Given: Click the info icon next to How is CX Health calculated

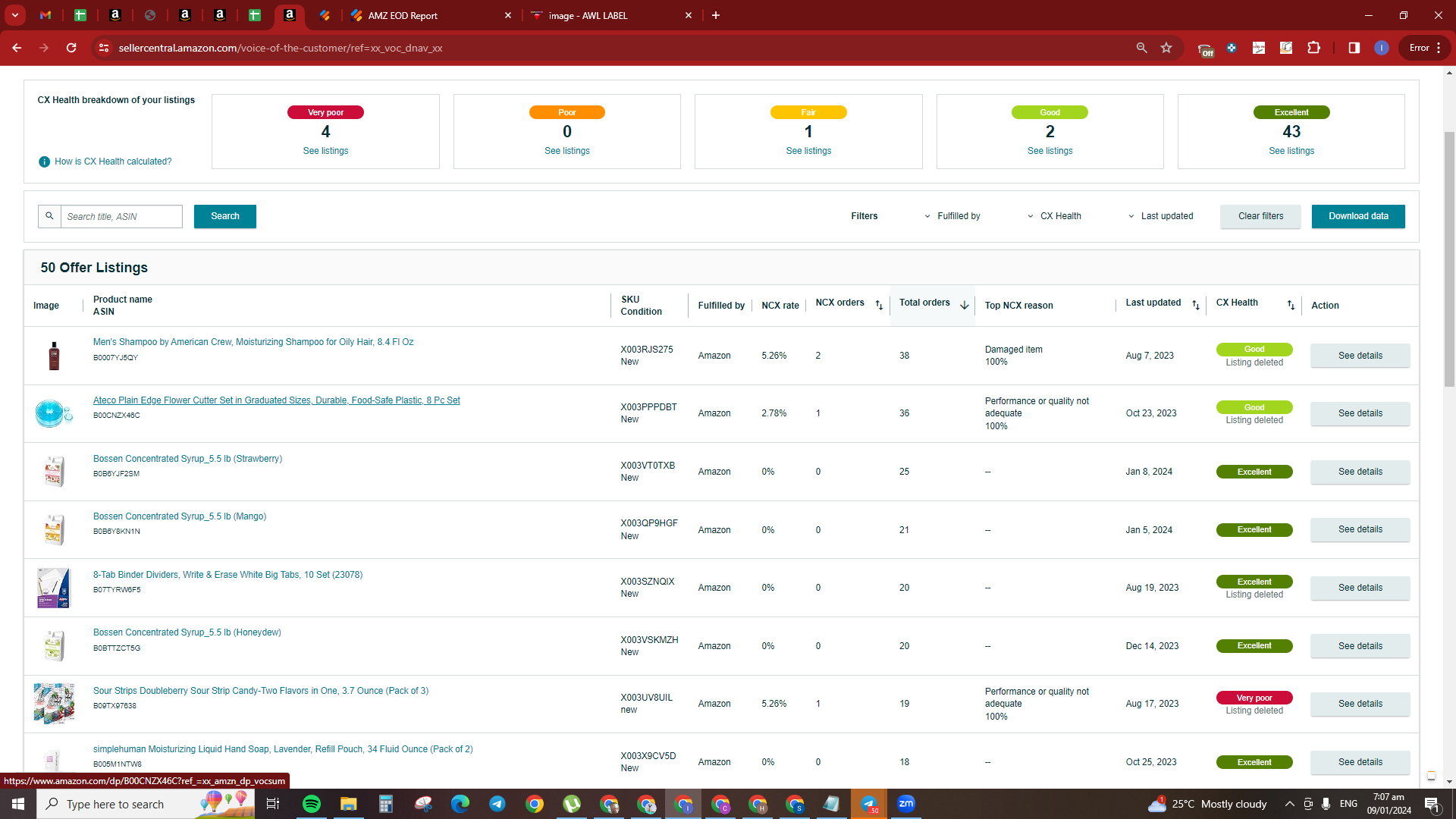Looking at the screenshot, I should point(44,162).
